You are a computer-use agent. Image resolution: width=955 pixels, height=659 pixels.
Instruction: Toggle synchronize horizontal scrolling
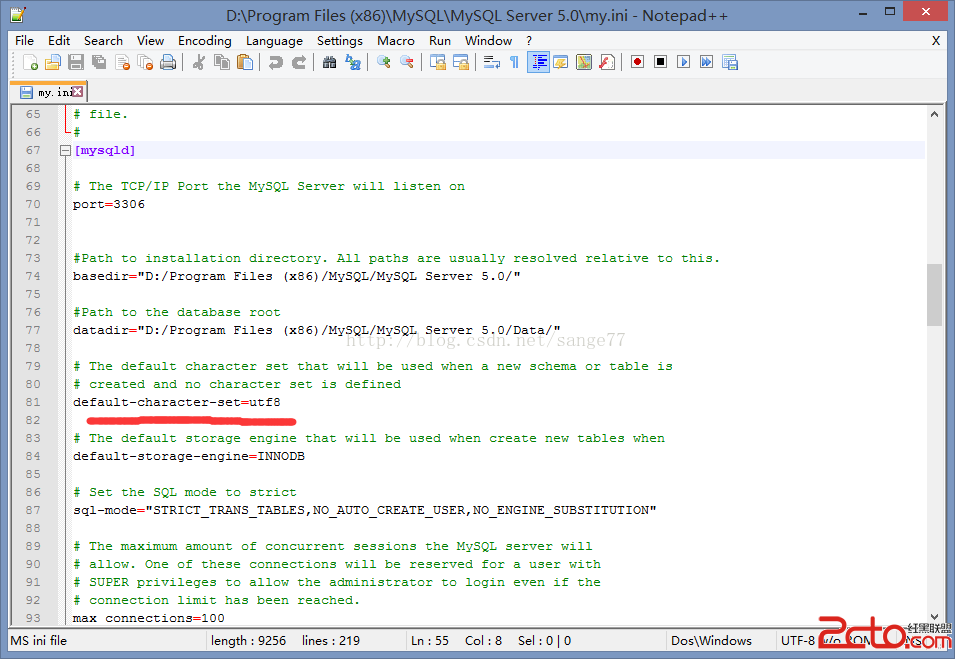[x=461, y=62]
